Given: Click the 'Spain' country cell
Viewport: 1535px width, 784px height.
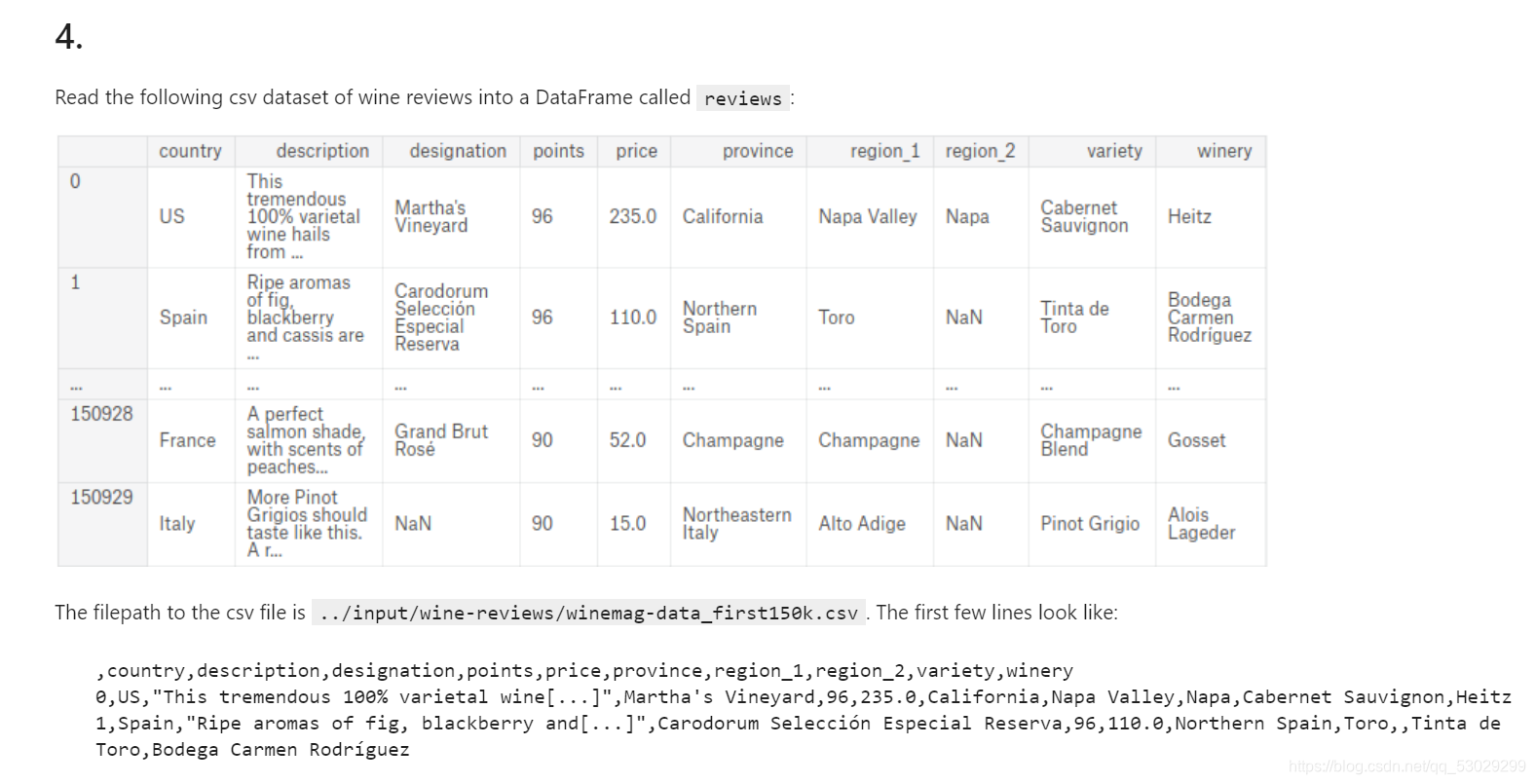Looking at the screenshot, I should [191, 318].
